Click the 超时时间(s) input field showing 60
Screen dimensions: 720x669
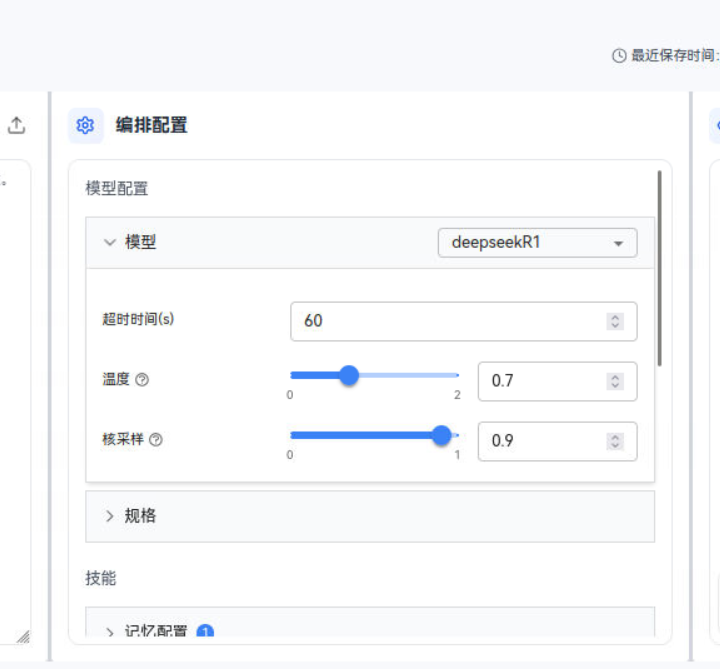point(463,321)
